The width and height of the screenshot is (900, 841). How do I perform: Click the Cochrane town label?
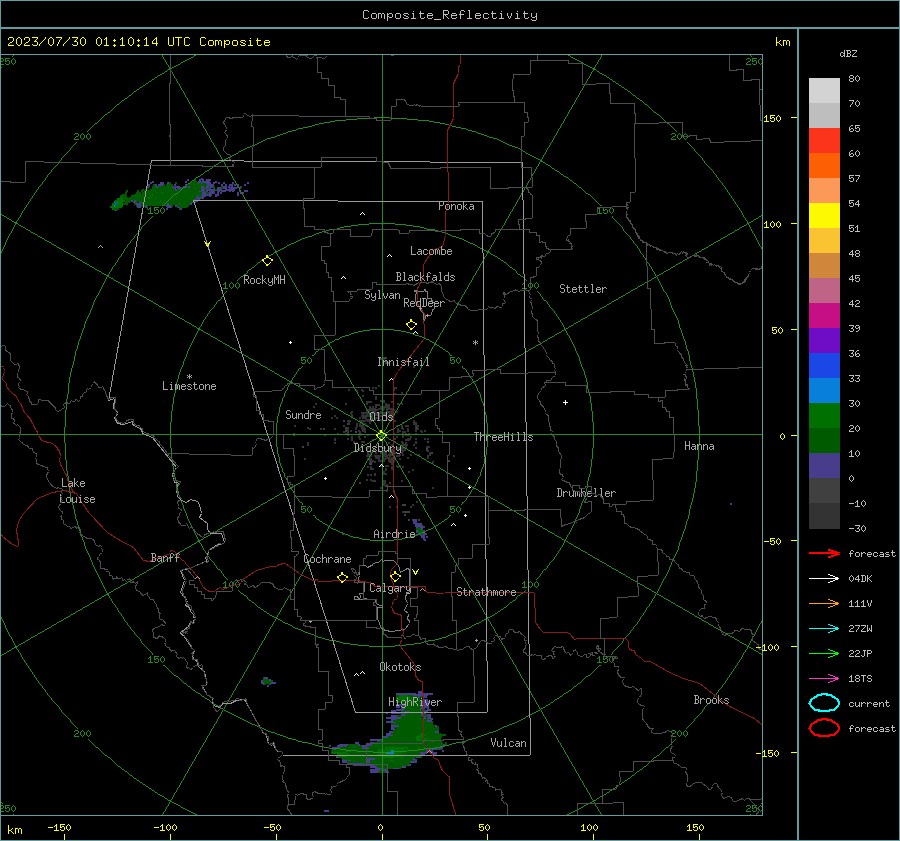tap(327, 559)
